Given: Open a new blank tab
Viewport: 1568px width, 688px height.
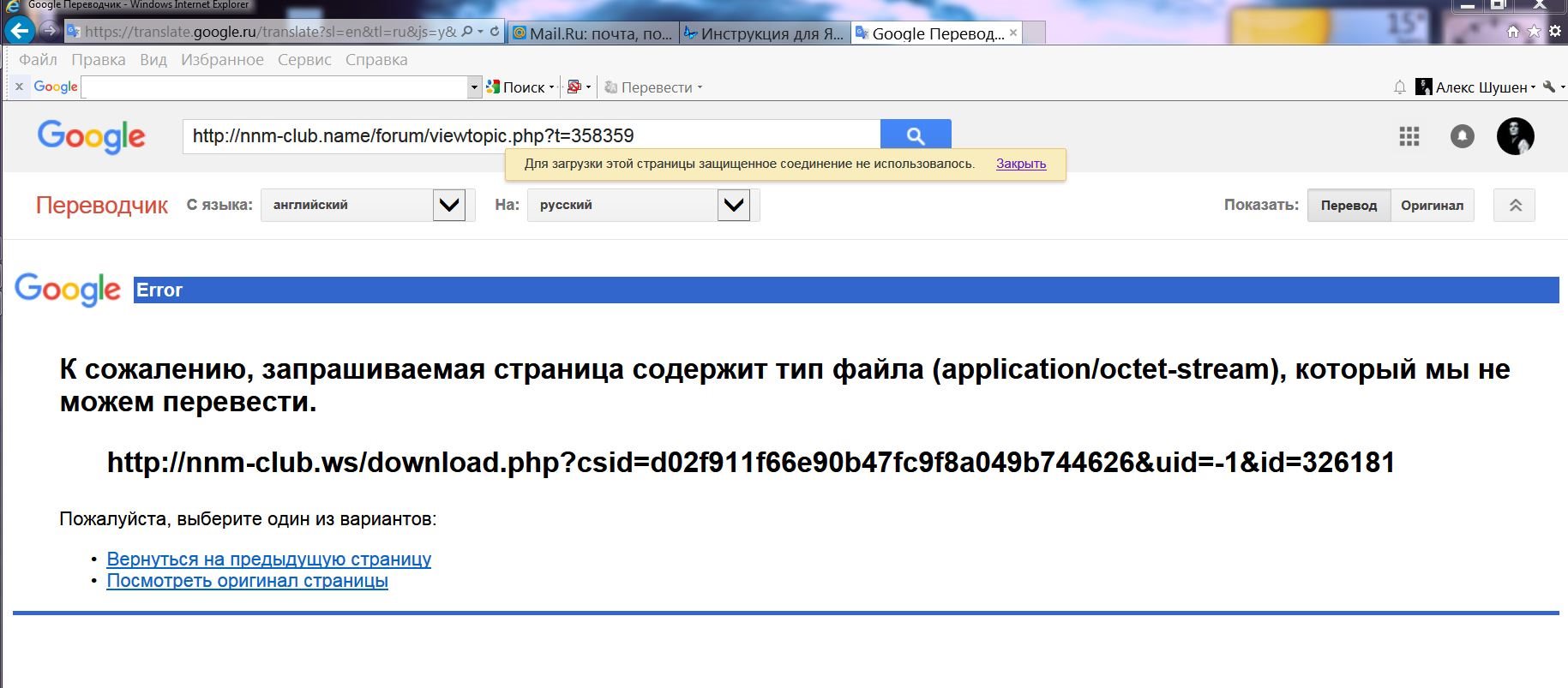Looking at the screenshot, I should tap(1035, 33).
